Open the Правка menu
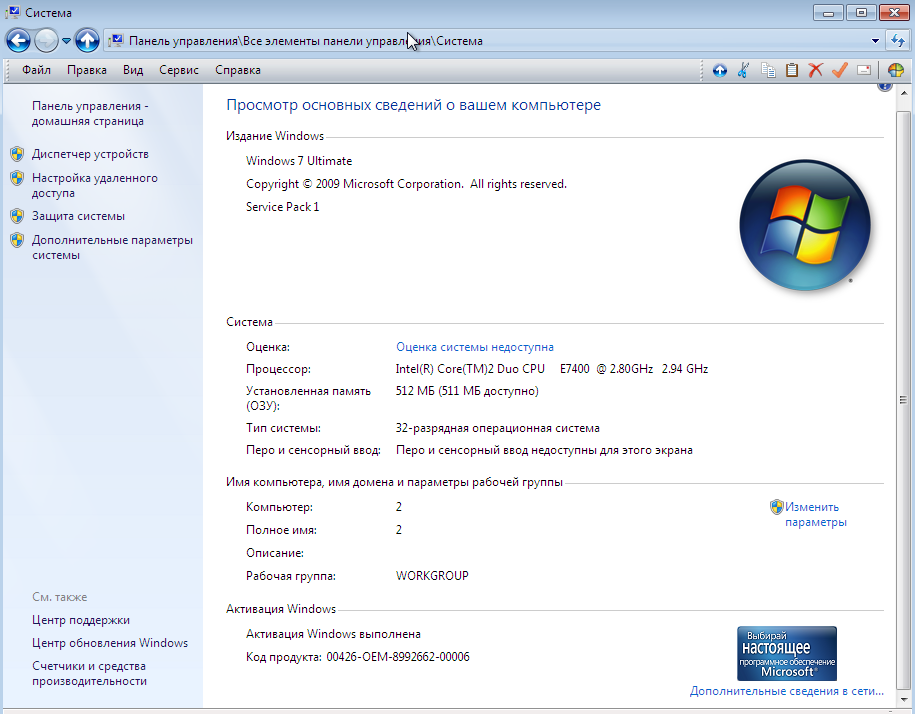 click(86, 70)
